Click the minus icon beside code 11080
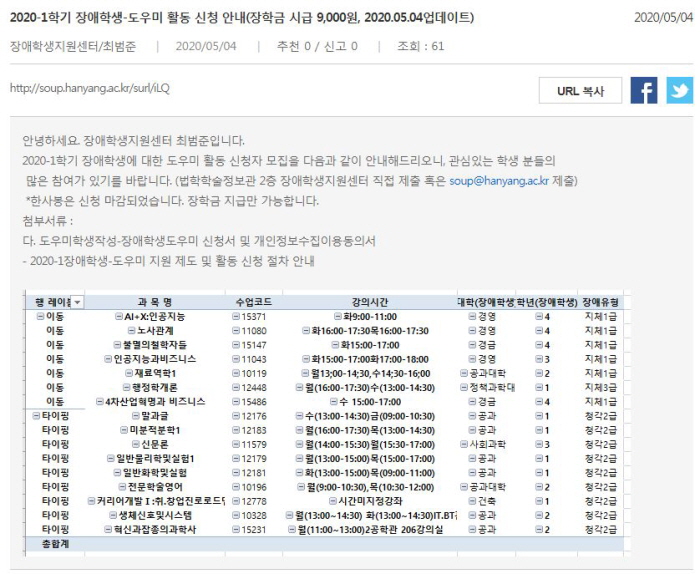Viewport: 700px width, 574px height. point(236,330)
